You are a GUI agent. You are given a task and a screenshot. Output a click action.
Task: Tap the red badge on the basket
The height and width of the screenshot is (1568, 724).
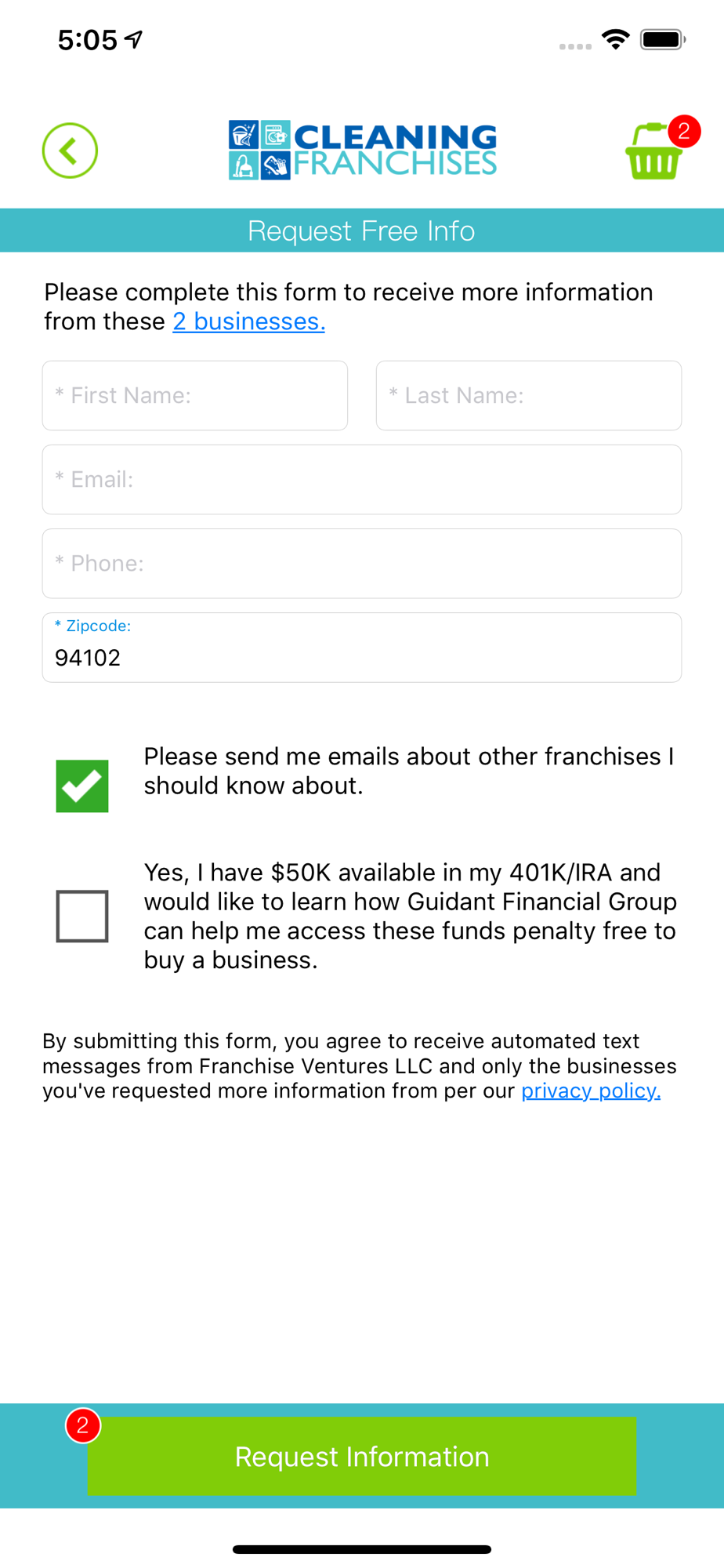pos(684,131)
